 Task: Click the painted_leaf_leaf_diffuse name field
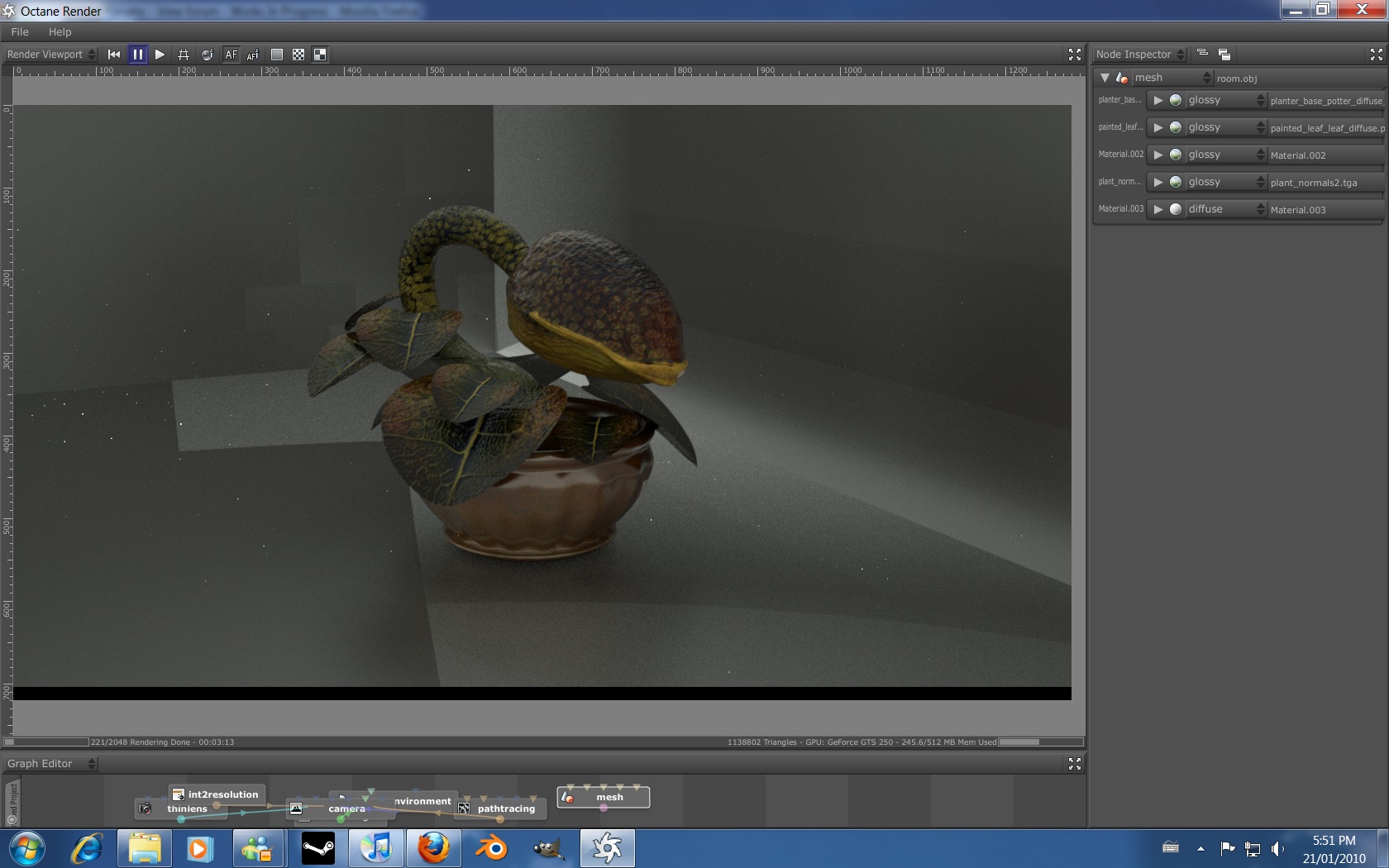(x=1327, y=128)
